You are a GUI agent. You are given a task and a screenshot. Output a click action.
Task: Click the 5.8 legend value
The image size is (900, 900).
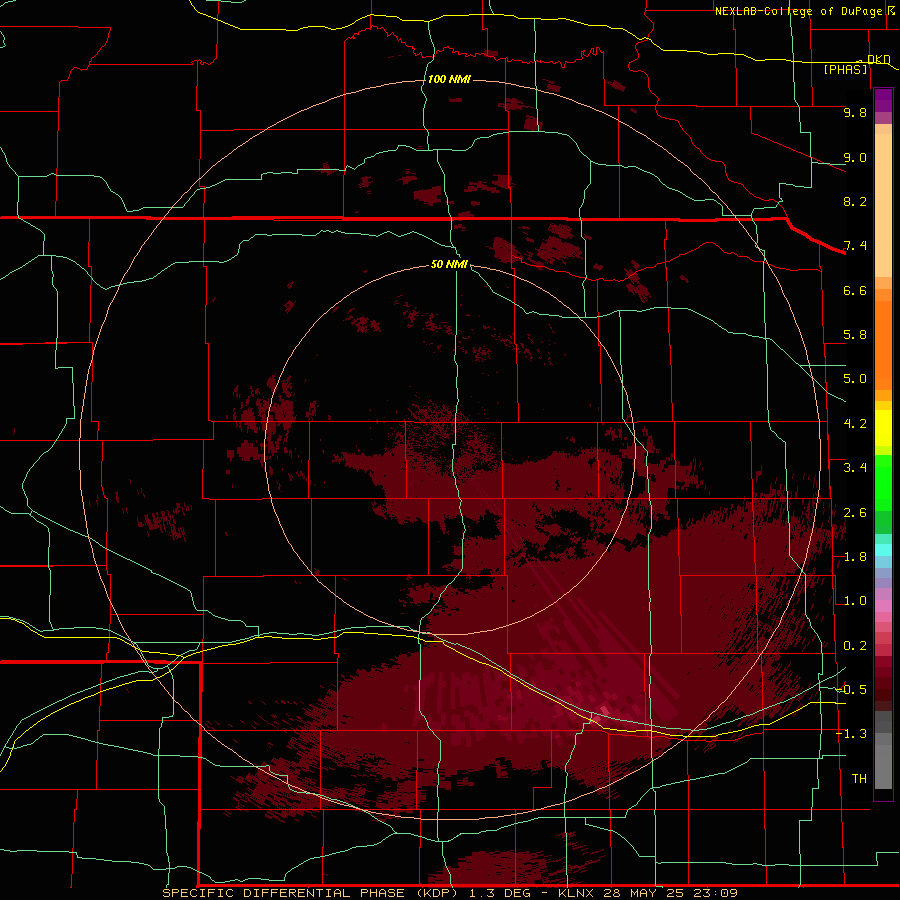pyautogui.click(x=855, y=335)
